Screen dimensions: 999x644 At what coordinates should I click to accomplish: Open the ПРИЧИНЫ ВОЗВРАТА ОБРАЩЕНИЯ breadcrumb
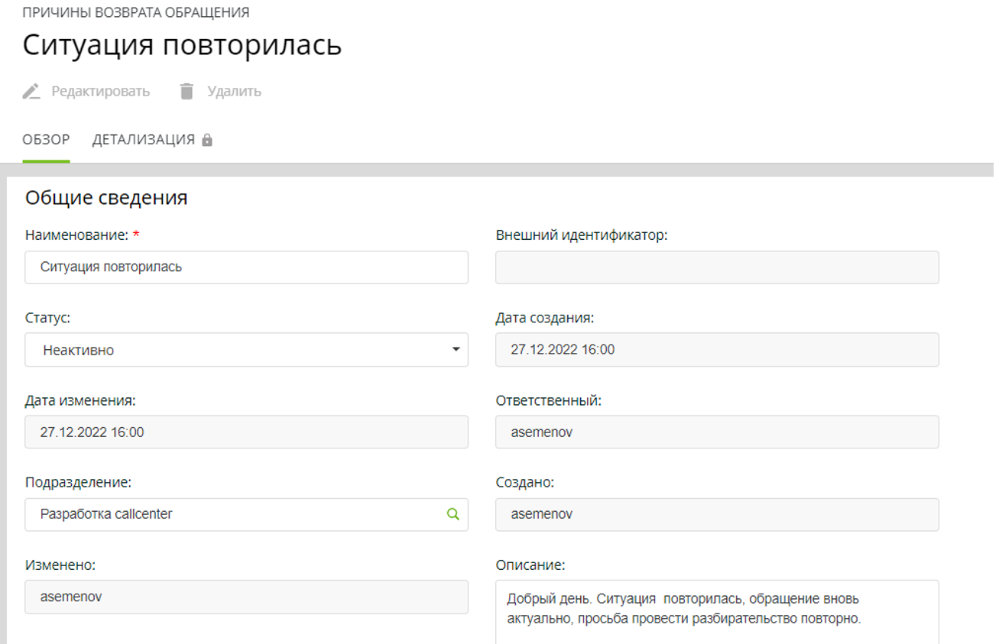click(136, 13)
